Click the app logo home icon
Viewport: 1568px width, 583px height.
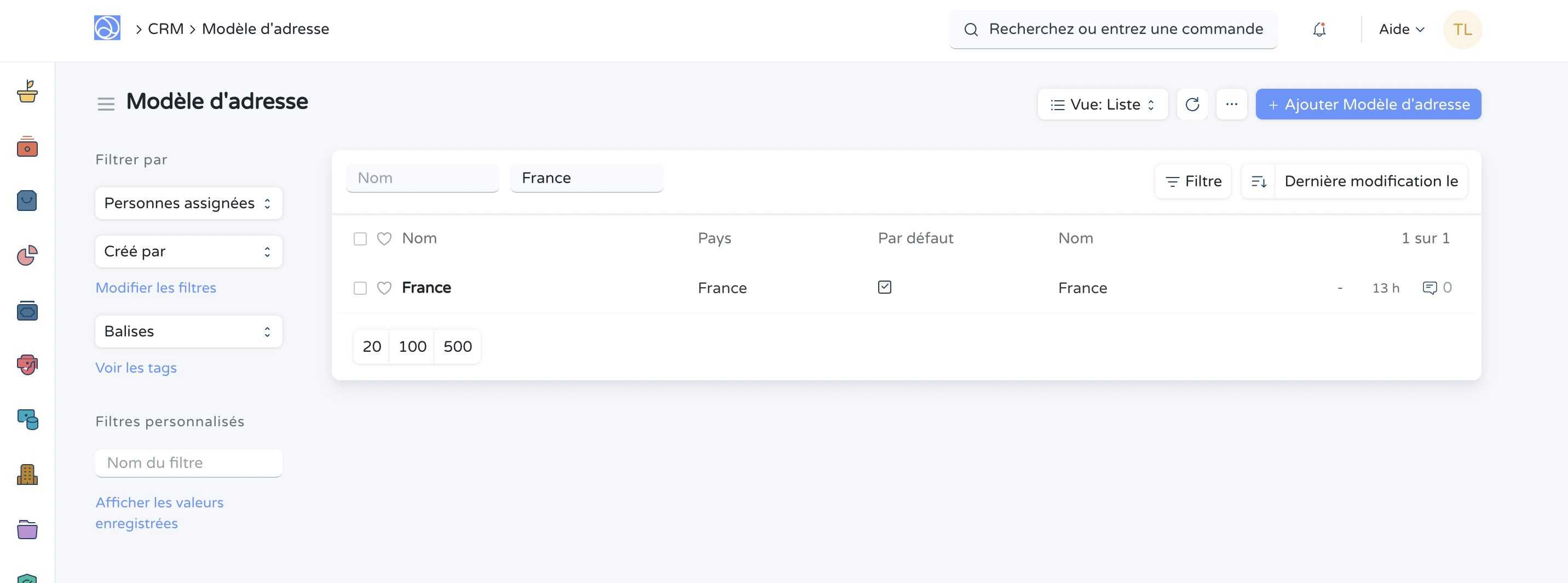(x=107, y=28)
